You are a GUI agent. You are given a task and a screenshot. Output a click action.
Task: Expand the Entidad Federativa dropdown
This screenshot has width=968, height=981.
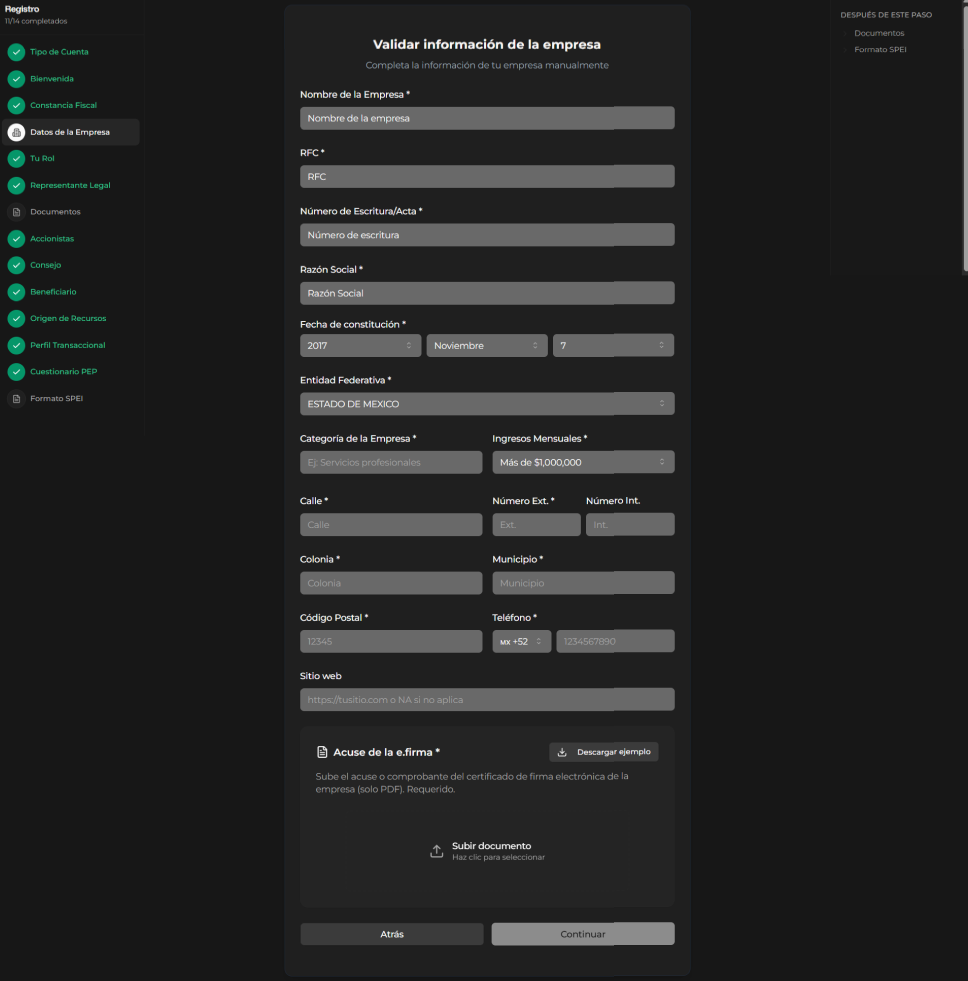[487, 404]
